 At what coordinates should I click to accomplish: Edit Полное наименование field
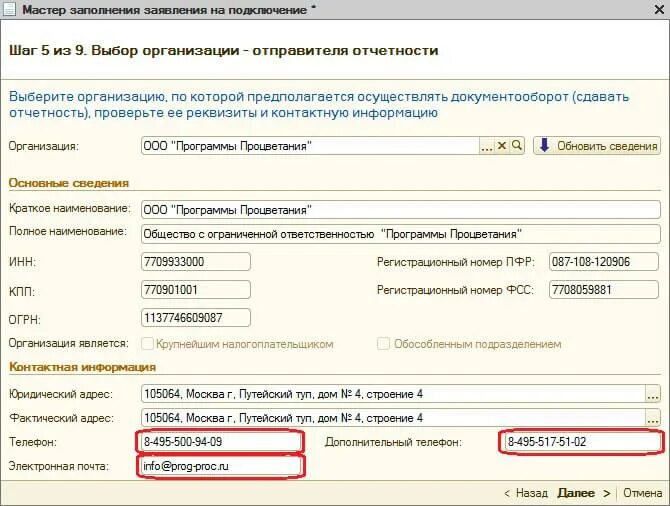click(x=401, y=234)
